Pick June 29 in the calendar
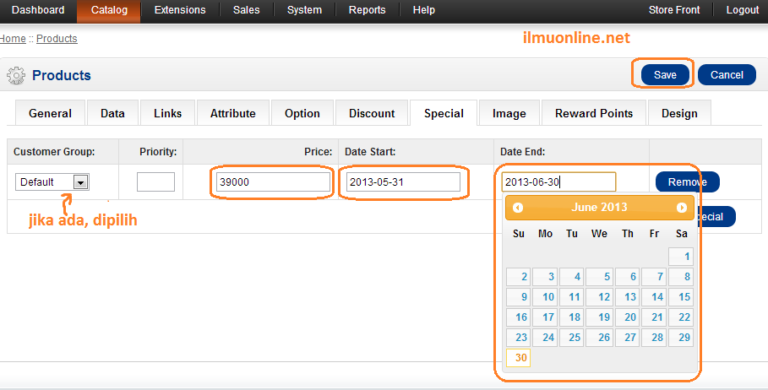The width and height of the screenshot is (768, 390). [x=681, y=337]
